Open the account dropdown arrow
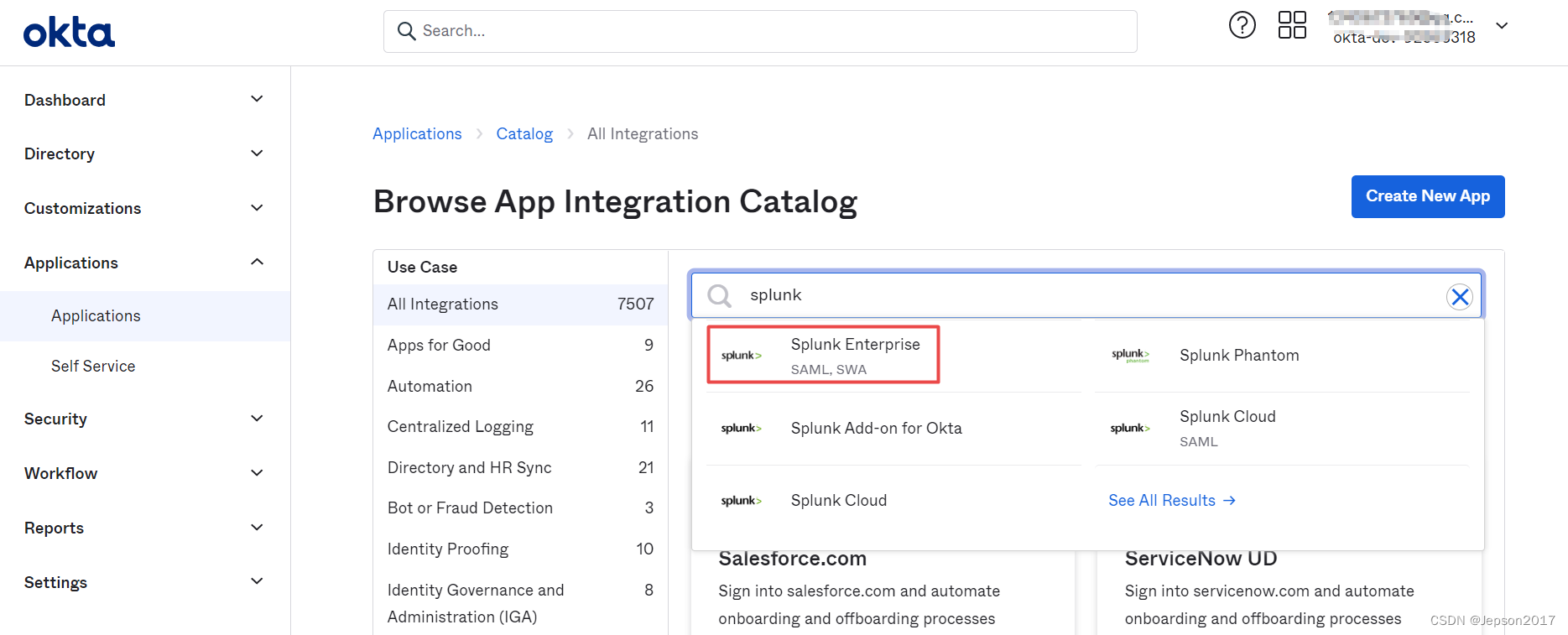 (1502, 26)
